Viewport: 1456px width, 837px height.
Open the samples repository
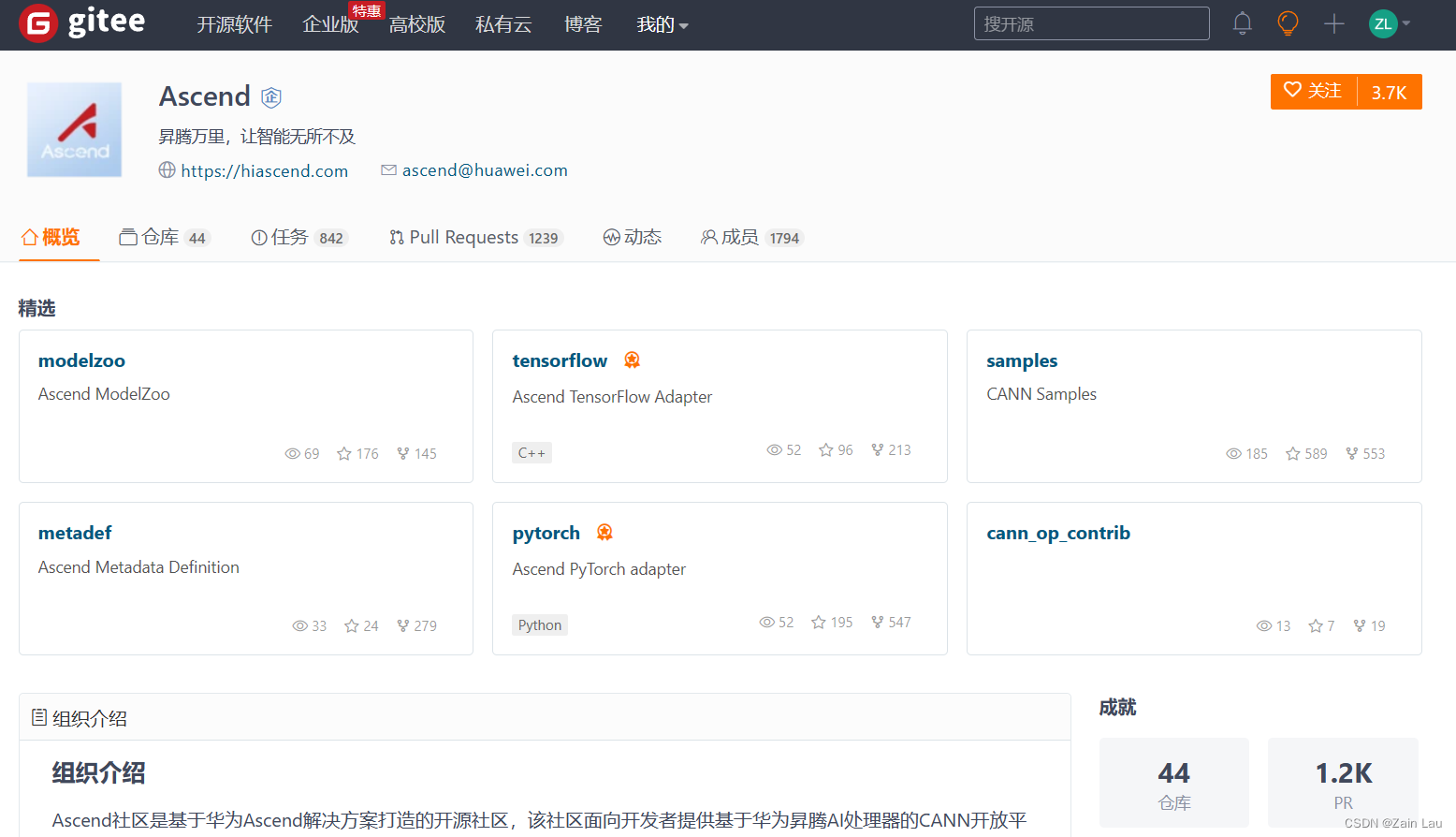[x=1022, y=361]
